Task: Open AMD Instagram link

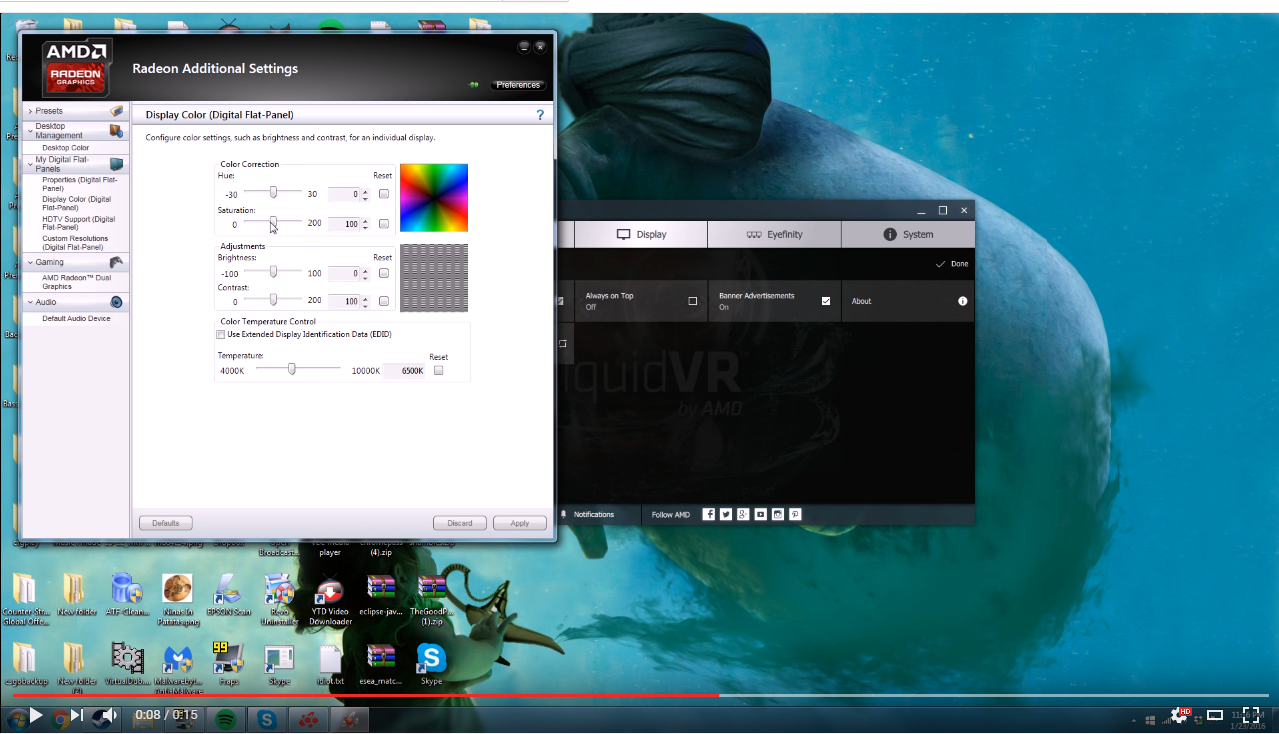Action: [778, 514]
